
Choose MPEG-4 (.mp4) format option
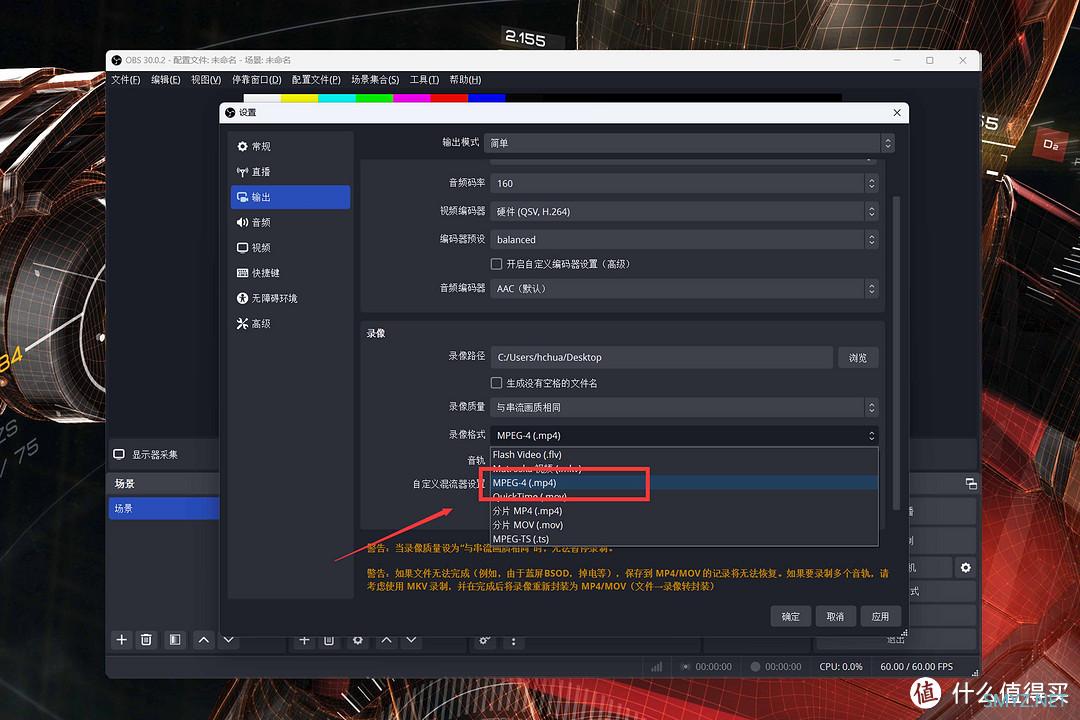[x=684, y=483]
